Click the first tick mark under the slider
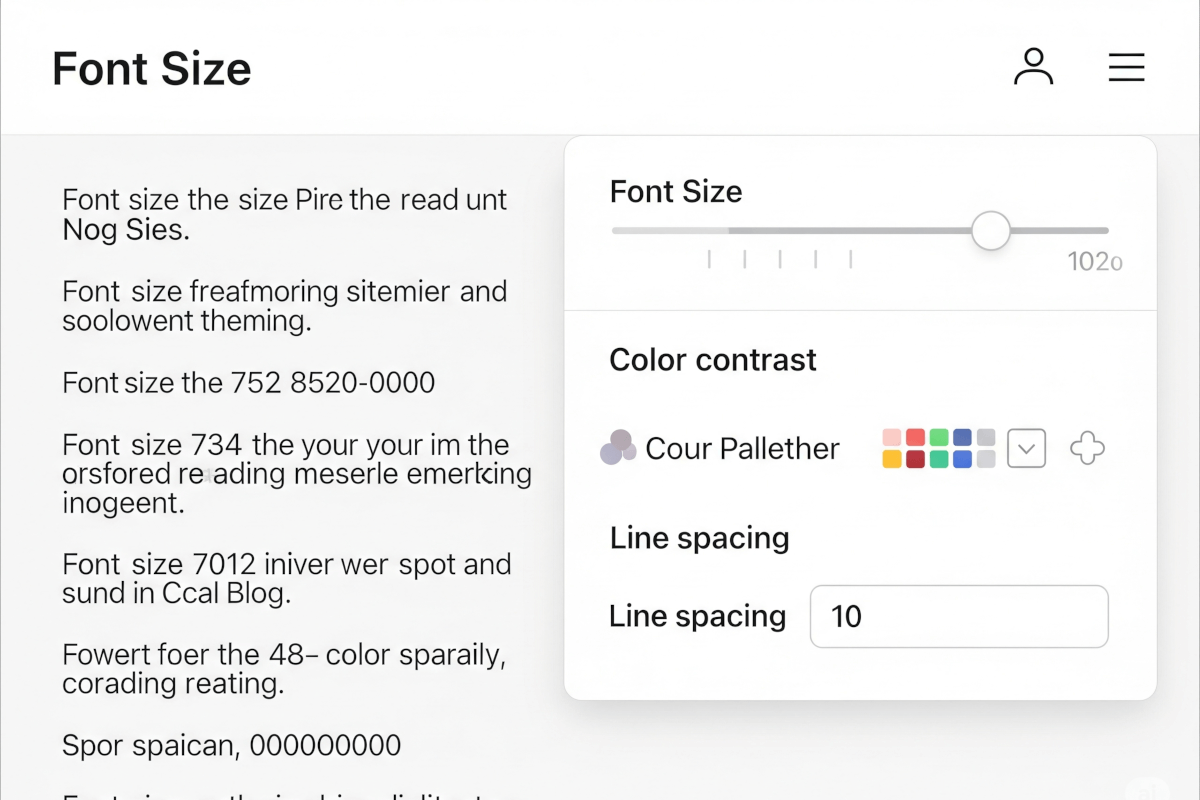 tap(709, 259)
